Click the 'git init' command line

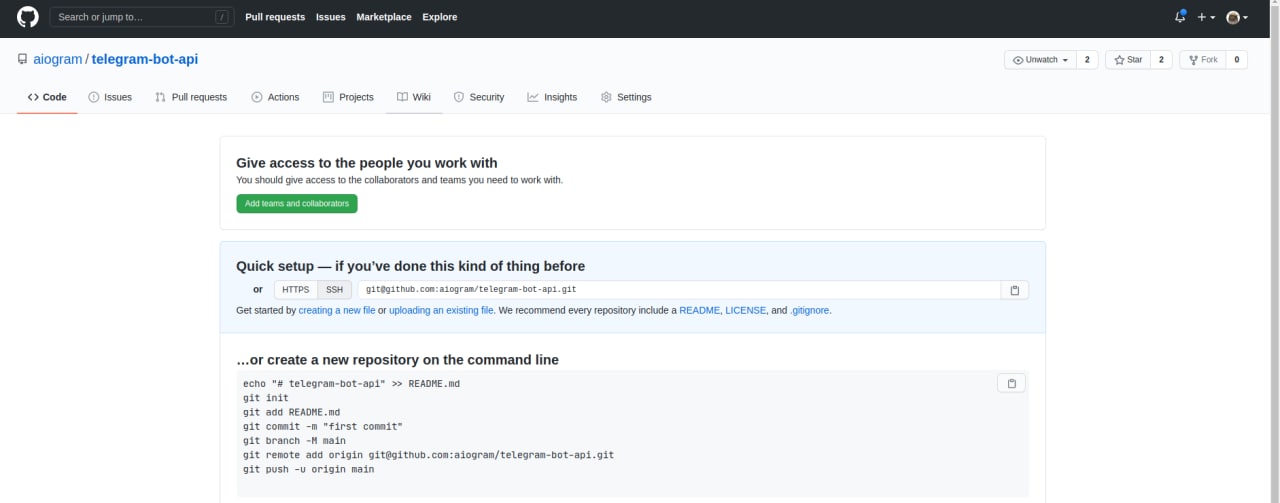coord(265,398)
